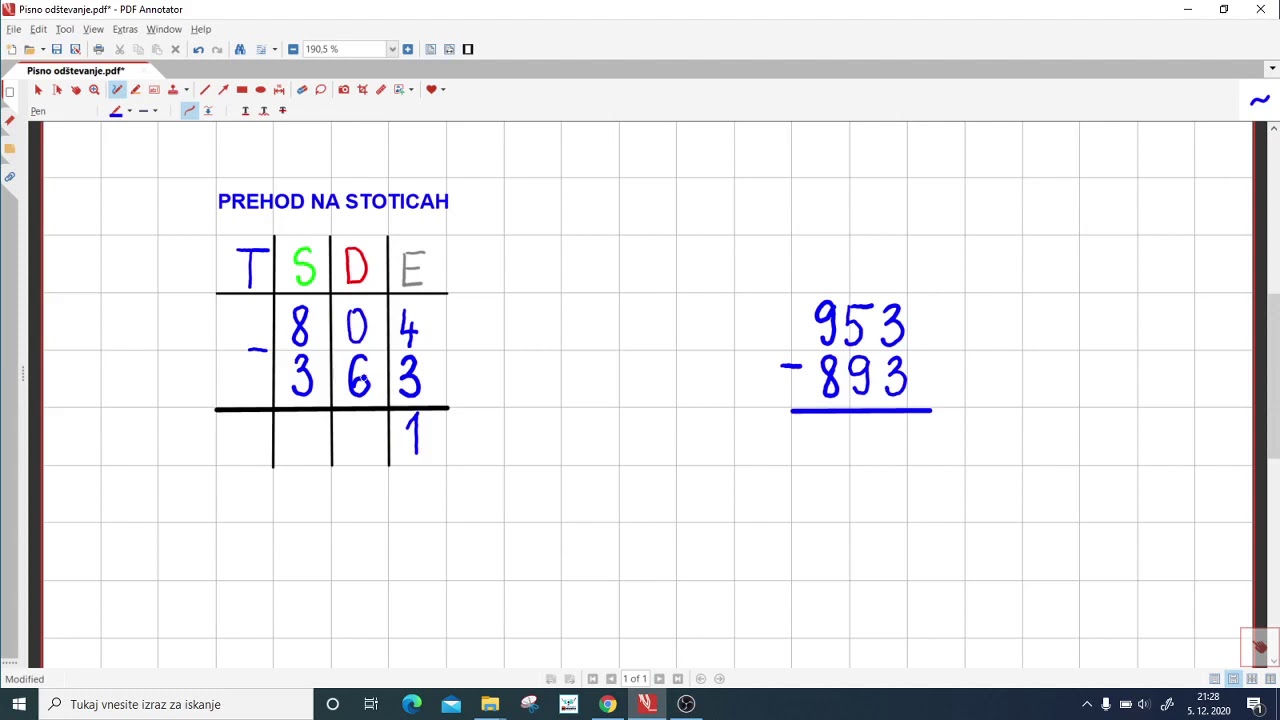Choose the Stamp tool

coord(172,90)
